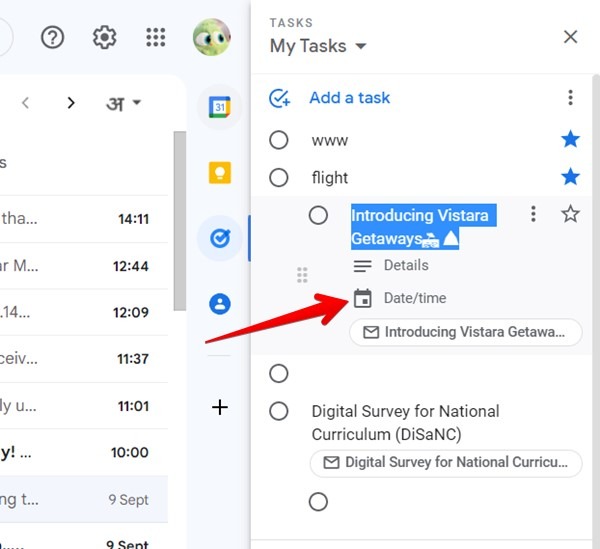The image size is (600, 549).
Task: Go to newer emails arrow
Action: (26, 103)
